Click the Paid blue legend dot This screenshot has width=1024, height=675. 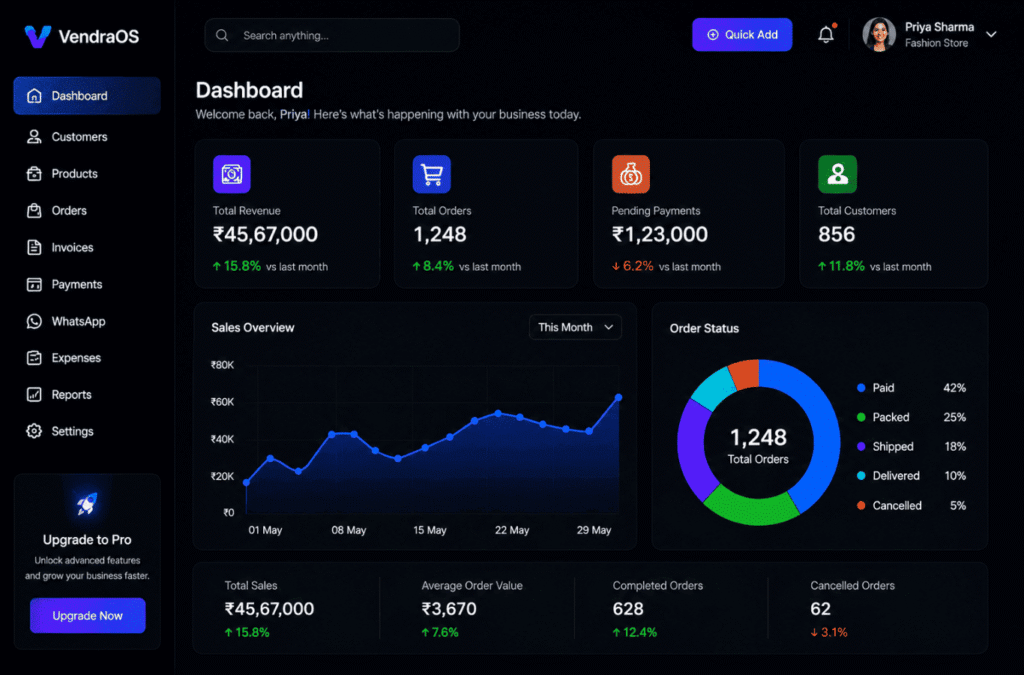coord(861,388)
